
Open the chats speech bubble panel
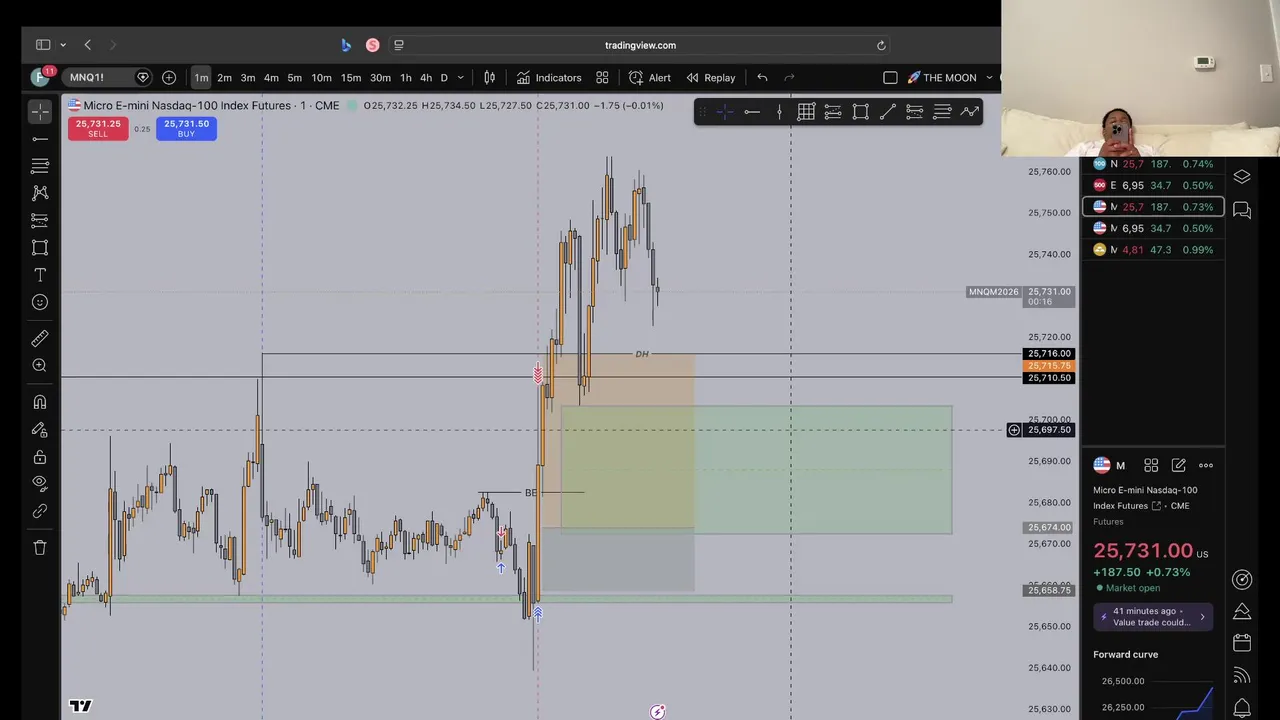point(1242,210)
